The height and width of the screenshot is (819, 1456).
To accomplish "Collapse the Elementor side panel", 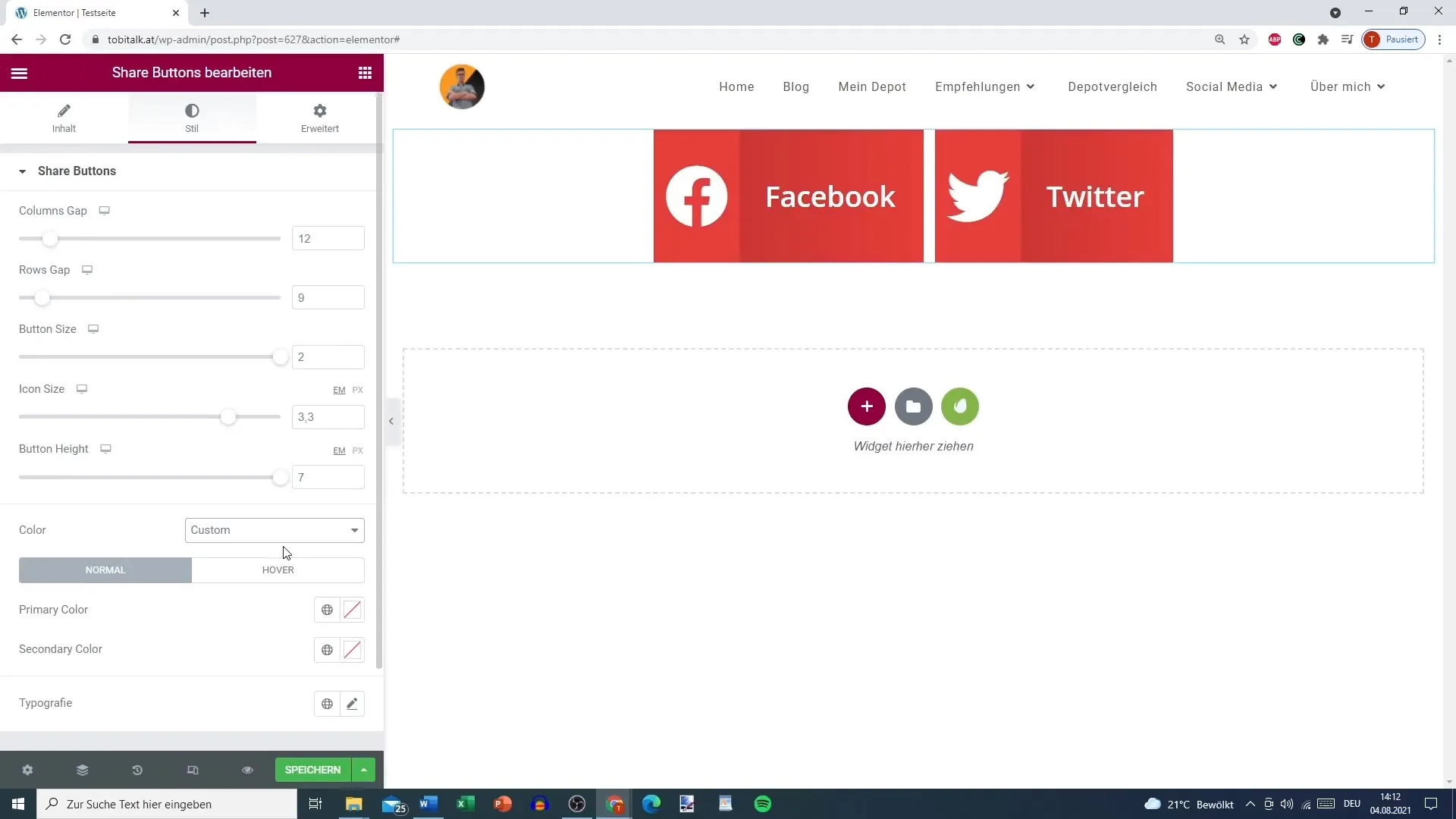I will 391,421.
